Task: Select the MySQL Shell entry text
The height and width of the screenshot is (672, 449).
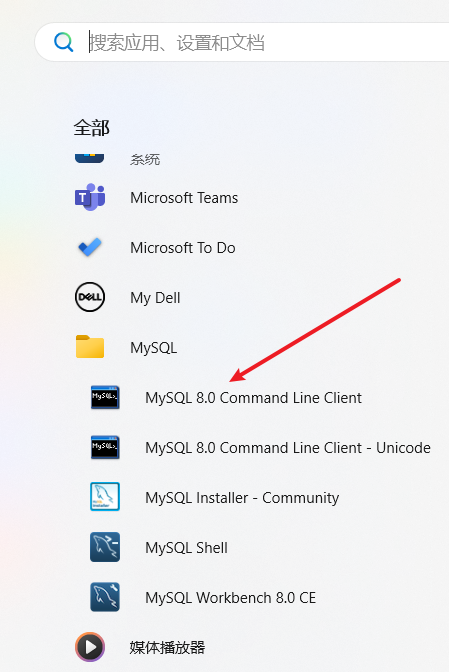Action: click(x=186, y=548)
